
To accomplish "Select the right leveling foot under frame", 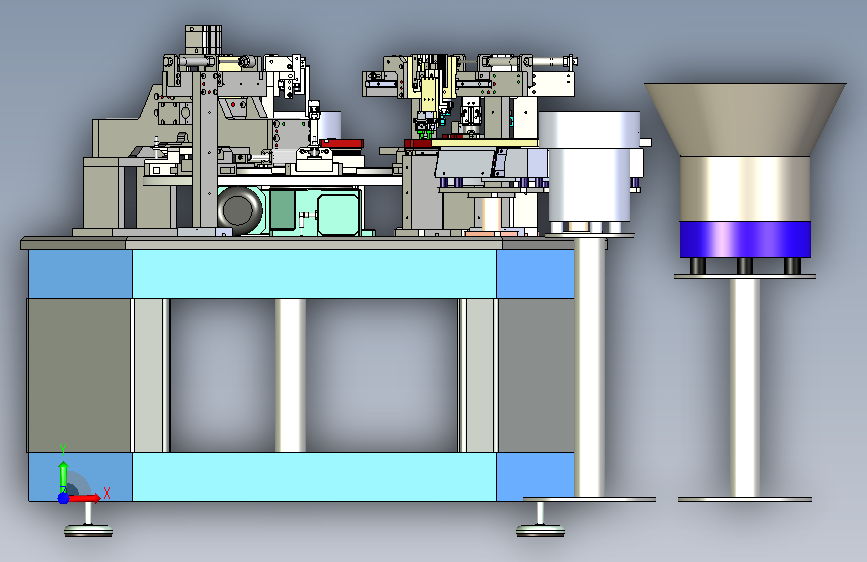I will coord(540,520).
